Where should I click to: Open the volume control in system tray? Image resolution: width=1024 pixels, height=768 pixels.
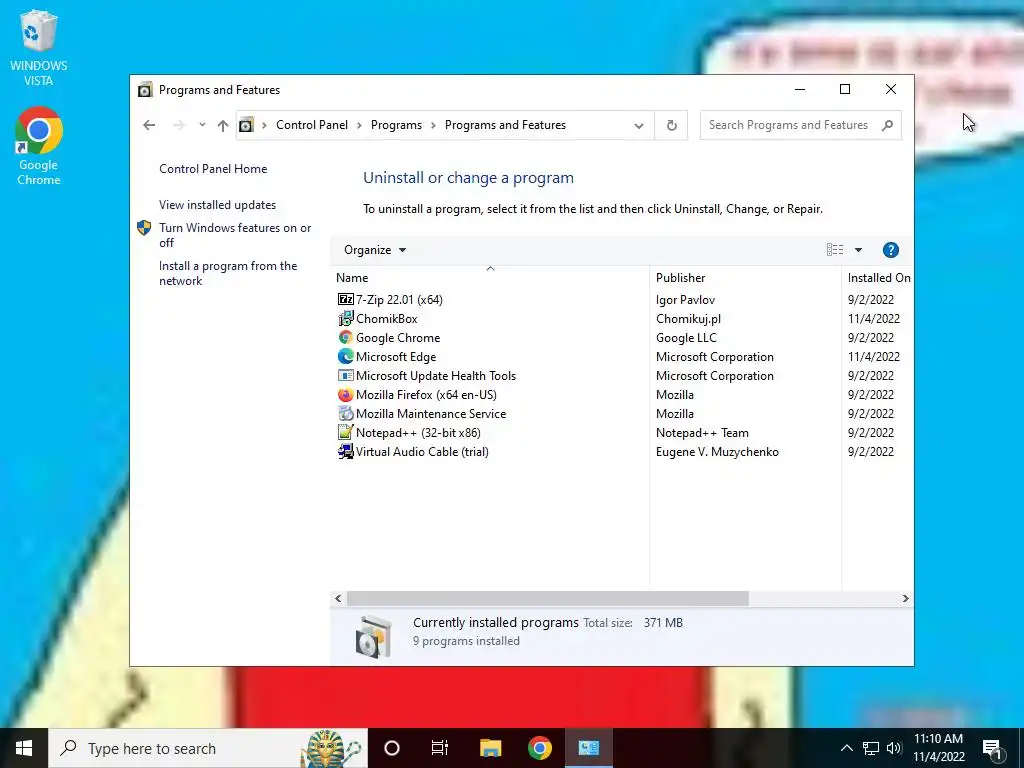tap(894, 748)
